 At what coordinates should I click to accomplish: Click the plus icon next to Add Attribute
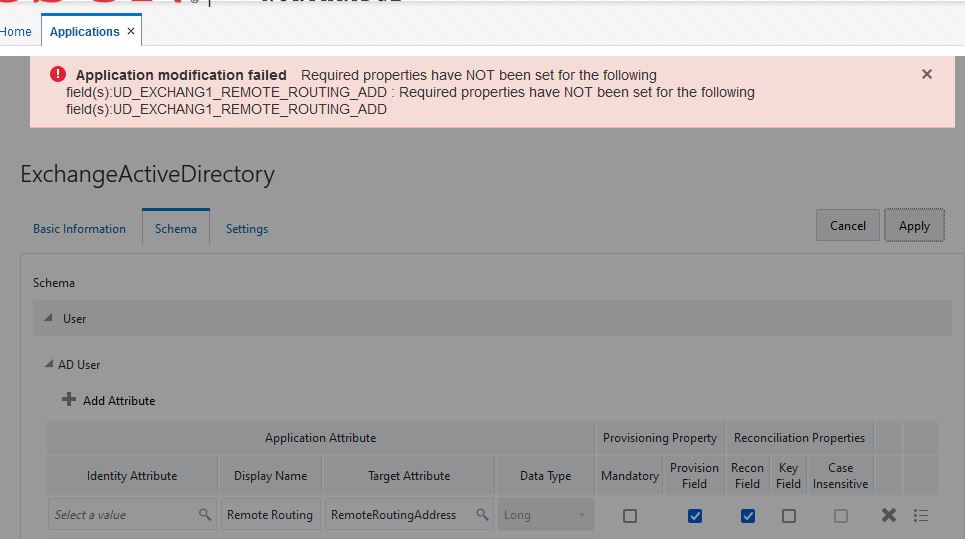point(68,399)
